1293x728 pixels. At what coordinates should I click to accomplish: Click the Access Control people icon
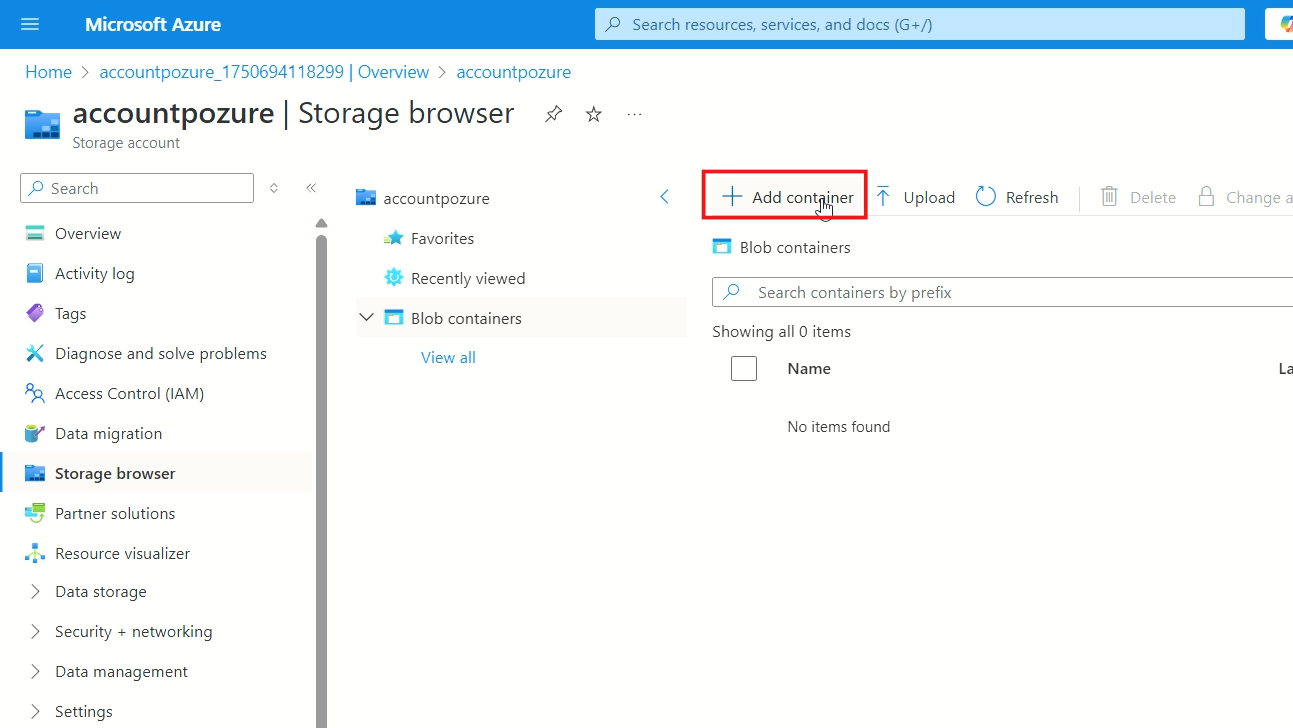[x=35, y=393]
